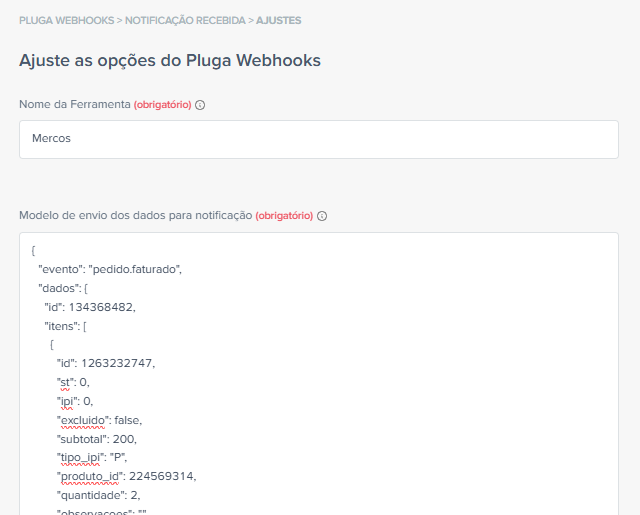This screenshot has width=640, height=515.
Task: Open the PLUGA WEBHOOKS breadcrumb link
Action: (x=67, y=20)
